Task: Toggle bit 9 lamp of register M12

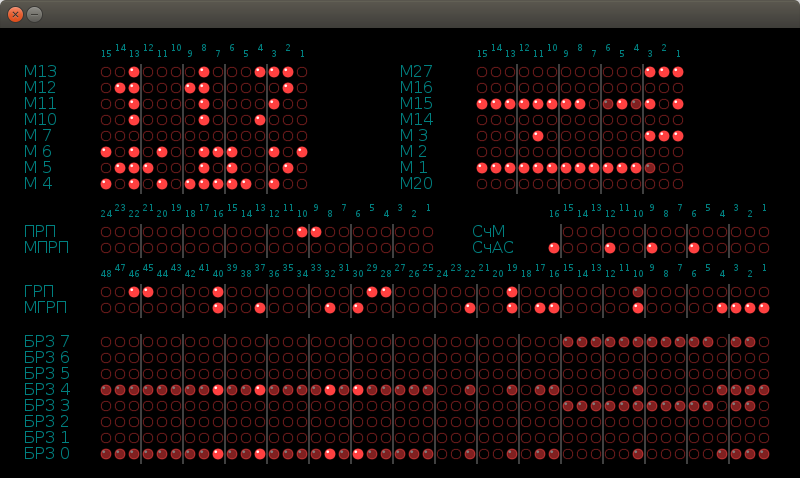Action: (x=190, y=88)
